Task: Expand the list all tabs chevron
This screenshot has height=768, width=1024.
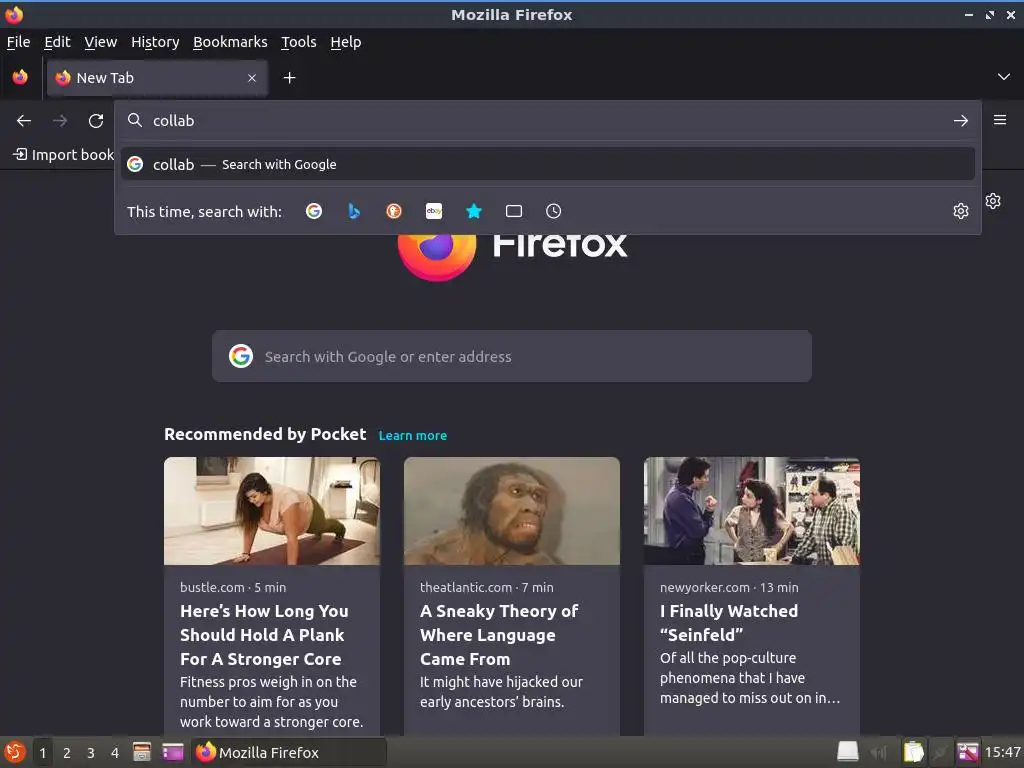Action: (1004, 77)
